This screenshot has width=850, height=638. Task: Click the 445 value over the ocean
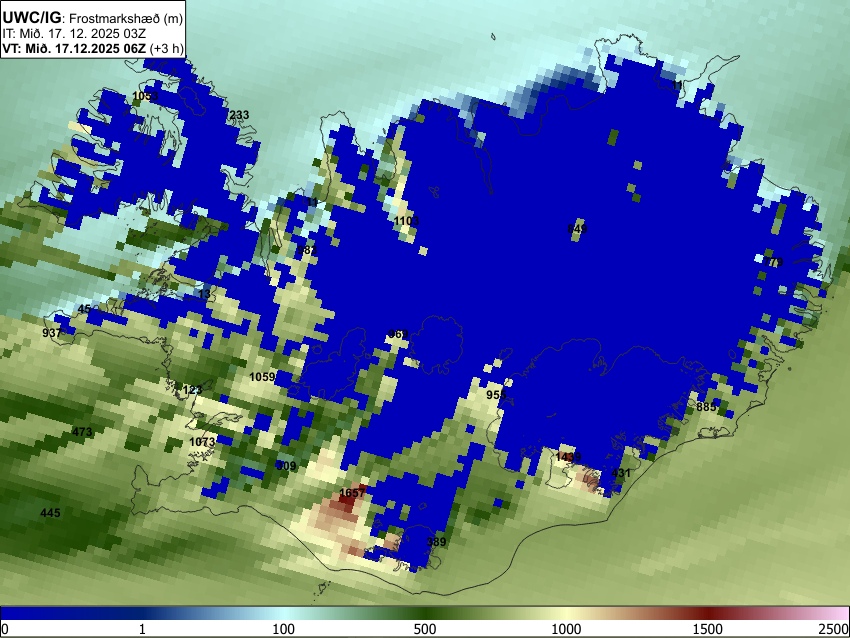coord(50,513)
